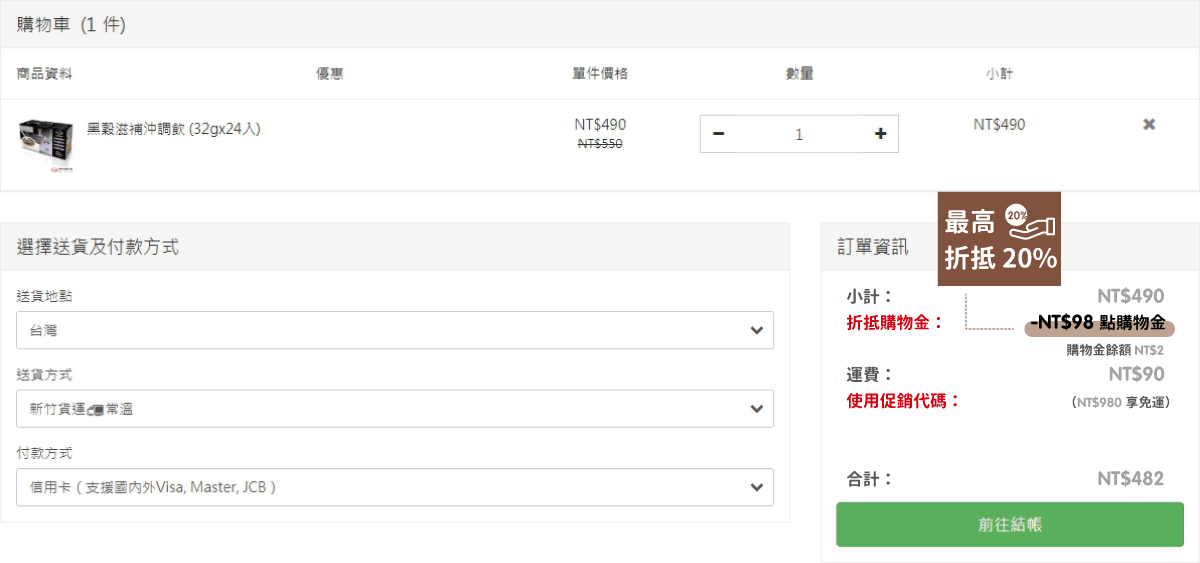Screen dimensions: 1200x563
Task: Click the plus icon to increase quantity
Action: coord(880,134)
